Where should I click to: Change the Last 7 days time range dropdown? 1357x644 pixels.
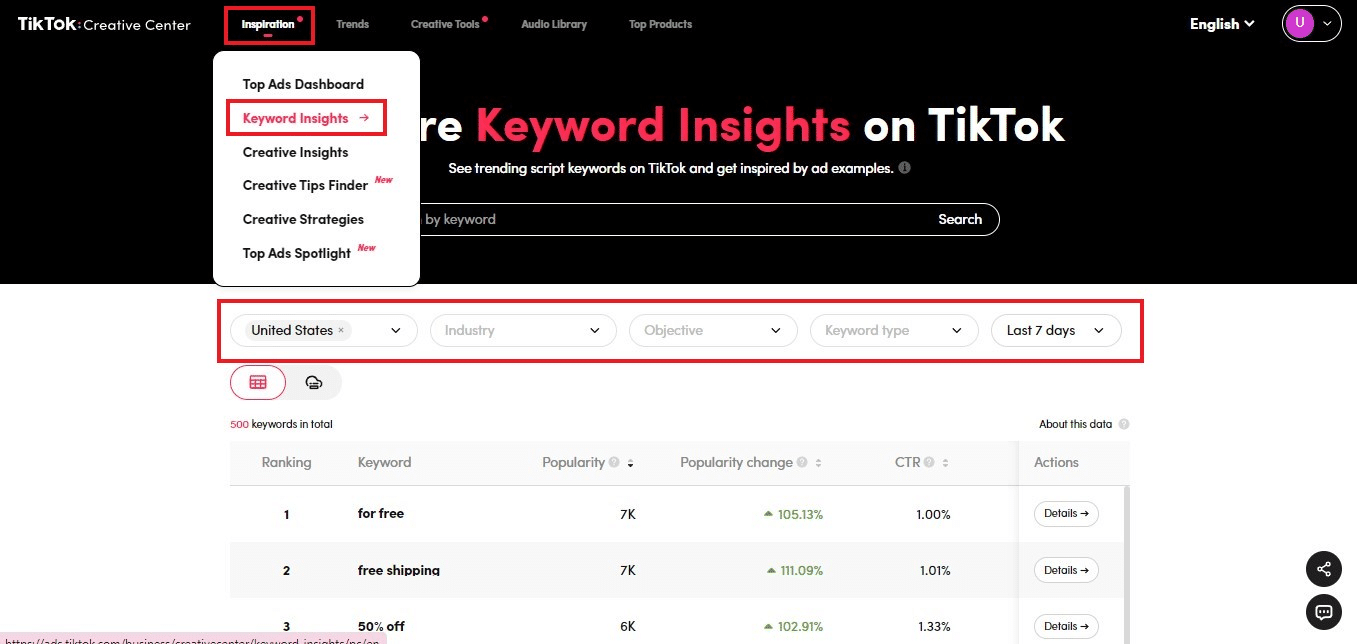click(1056, 330)
